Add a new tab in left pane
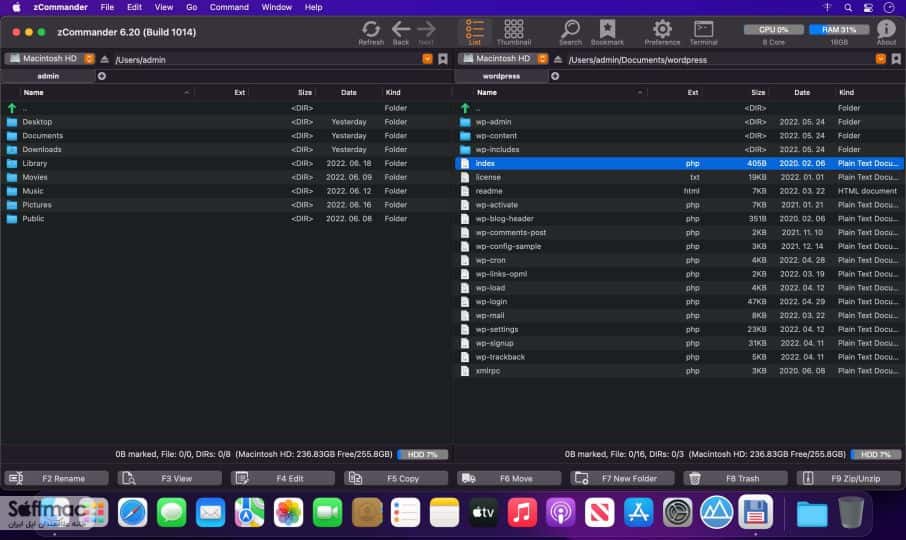906x540 pixels. pyautogui.click(x=102, y=76)
